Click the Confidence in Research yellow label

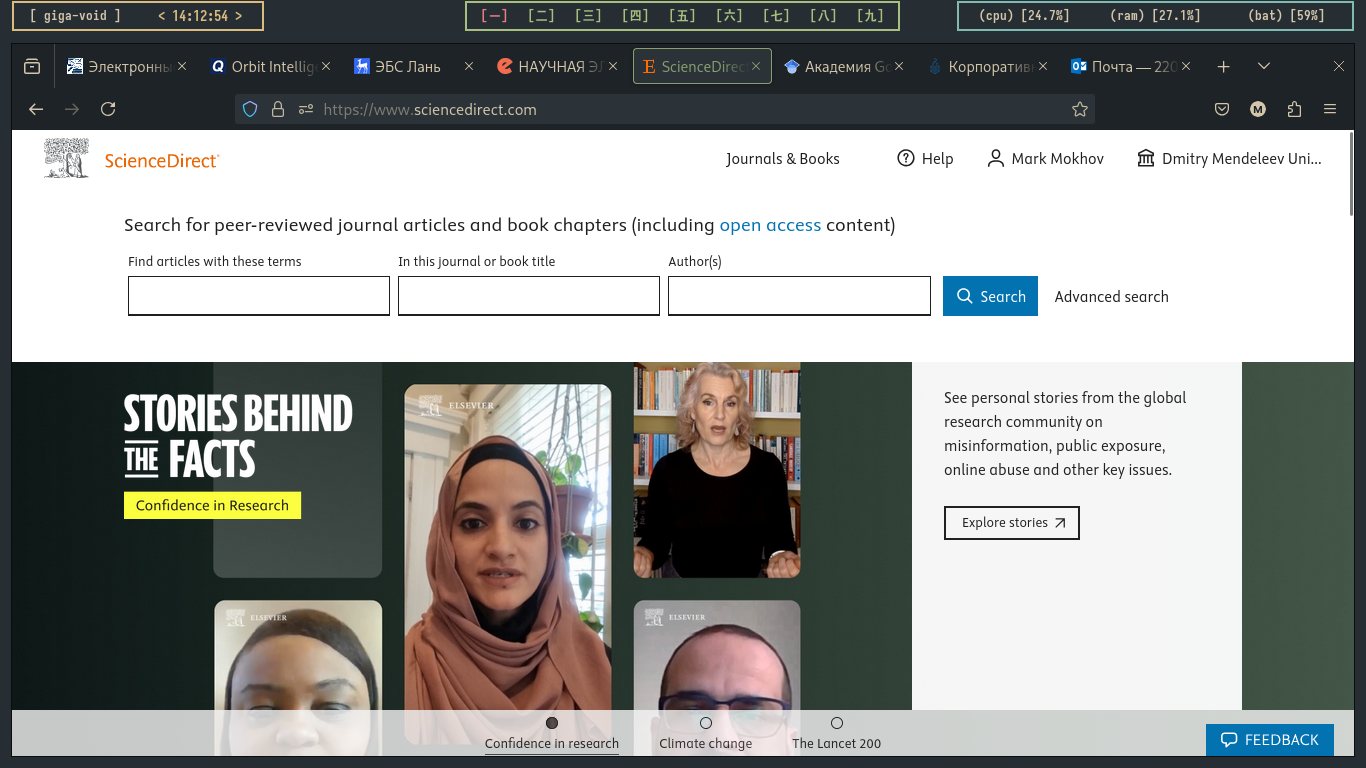coord(212,505)
